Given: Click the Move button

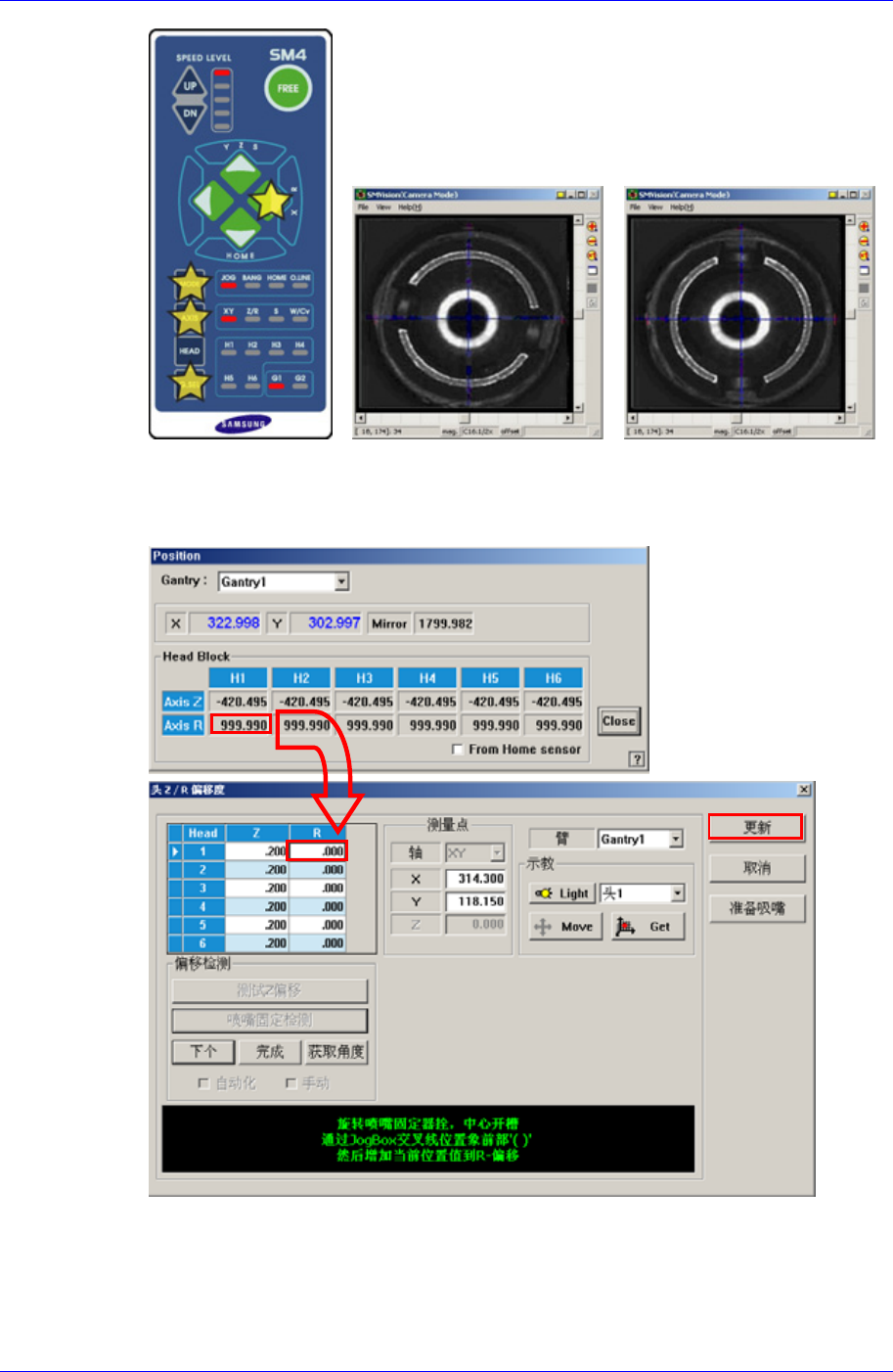Looking at the screenshot, I should [x=565, y=927].
